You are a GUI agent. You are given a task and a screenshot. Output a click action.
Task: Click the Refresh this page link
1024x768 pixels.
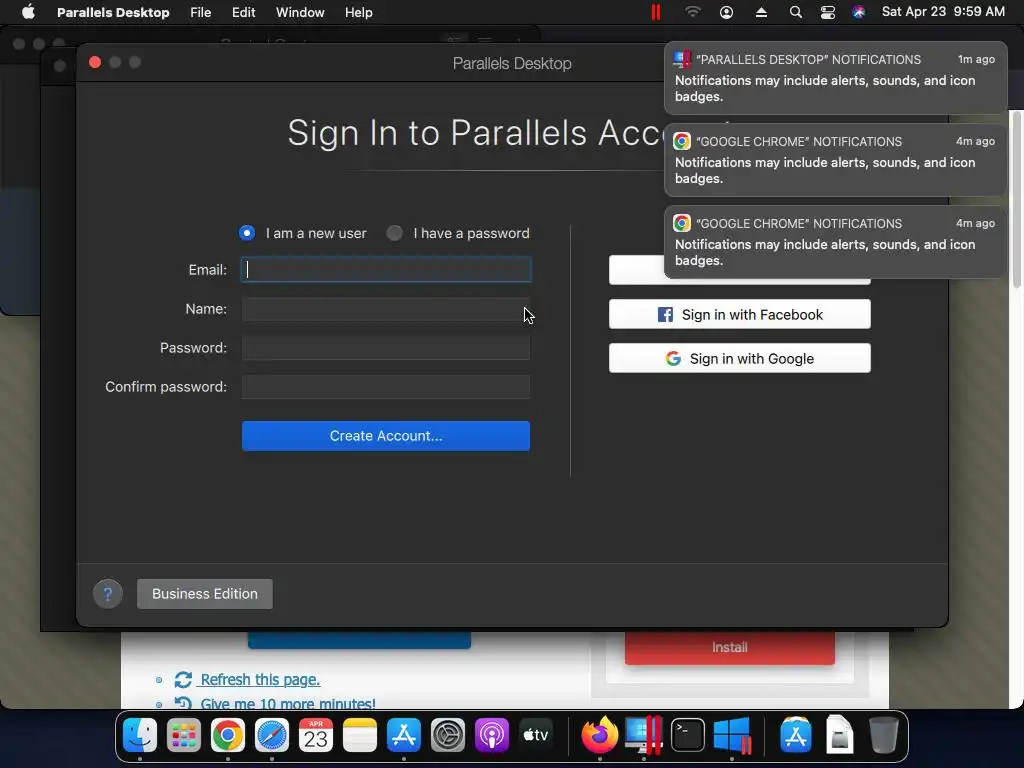(260, 680)
